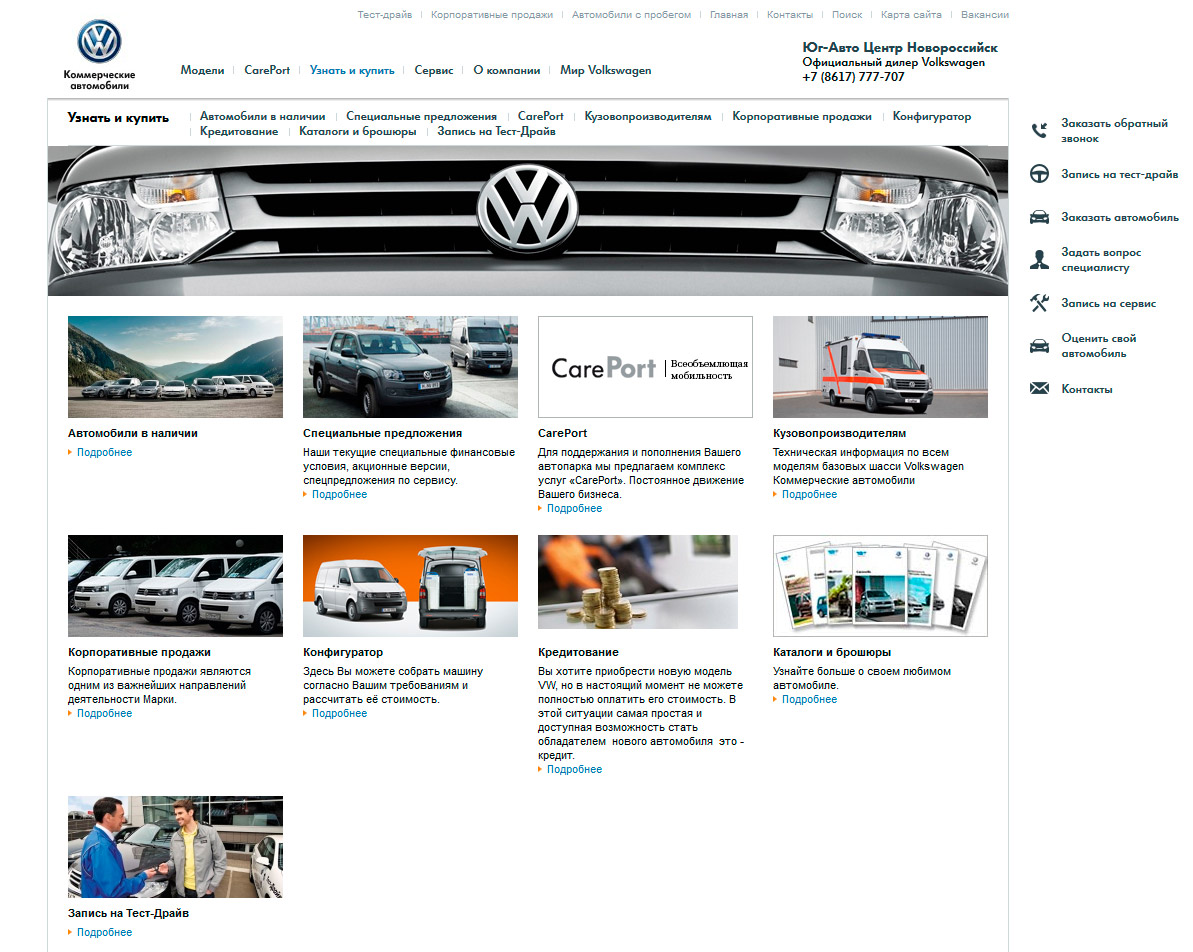The height and width of the screenshot is (952, 1193).
Task: Click Подробнее under Конфигуратор
Action: coord(339,714)
